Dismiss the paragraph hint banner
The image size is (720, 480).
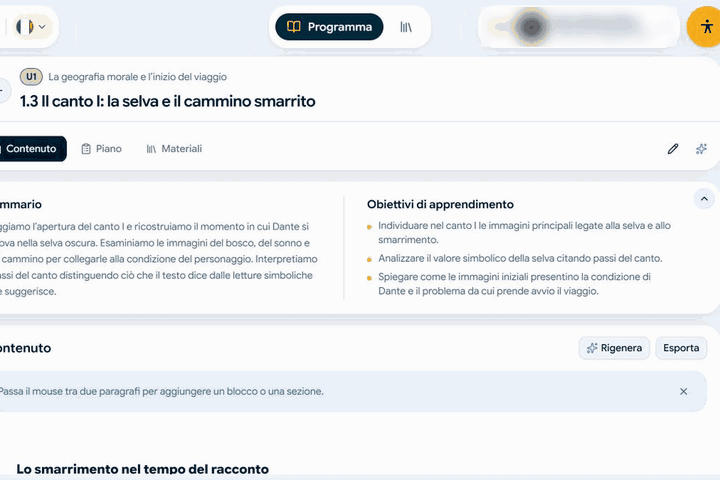point(683,391)
